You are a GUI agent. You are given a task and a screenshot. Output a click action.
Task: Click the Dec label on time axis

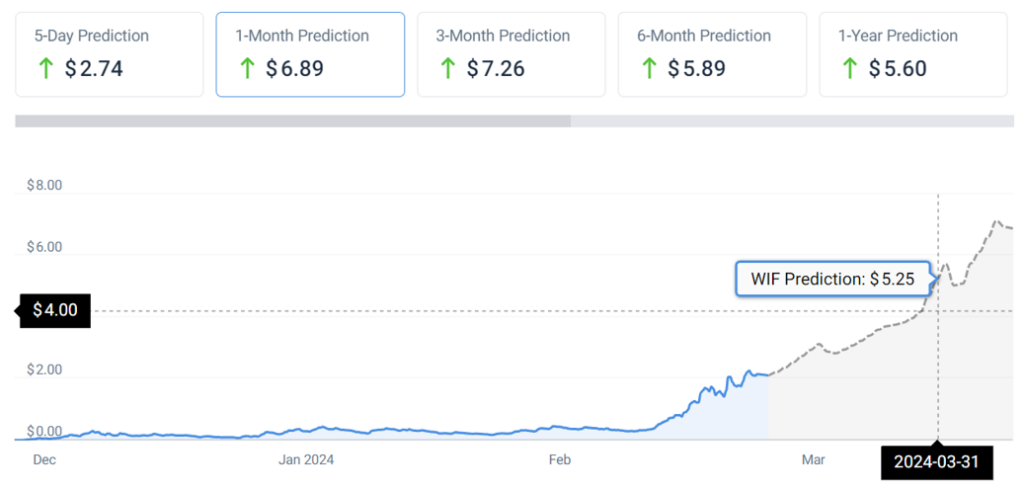coord(44,460)
